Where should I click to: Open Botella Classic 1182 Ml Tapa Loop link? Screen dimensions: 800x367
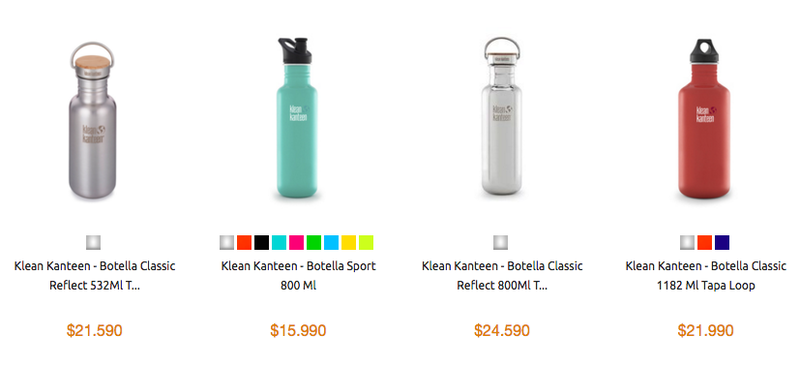click(706, 276)
